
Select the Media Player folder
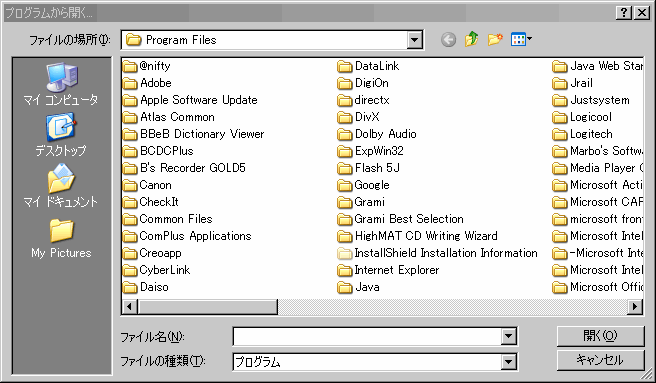(x=597, y=168)
